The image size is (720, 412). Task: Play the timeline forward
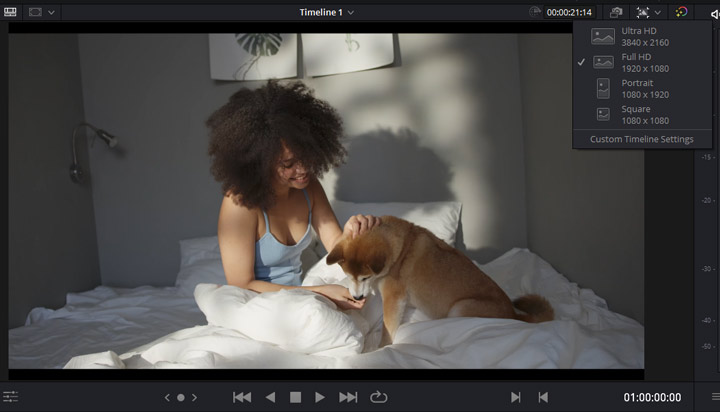coord(320,397)
